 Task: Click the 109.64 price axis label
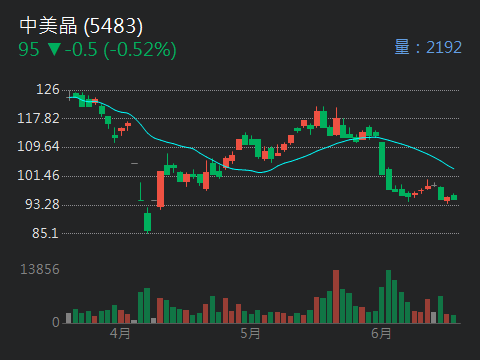[x=38, y=146]
